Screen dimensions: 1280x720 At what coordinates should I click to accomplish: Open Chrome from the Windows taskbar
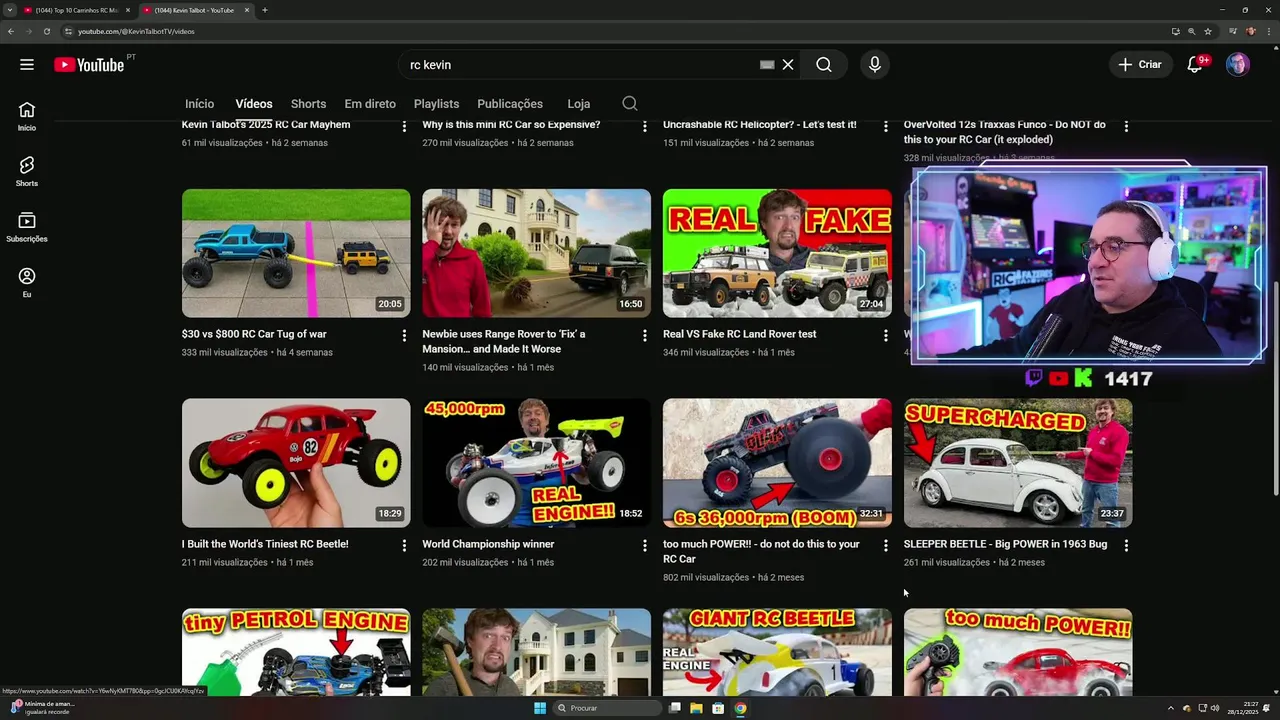[x=740, y=708]
